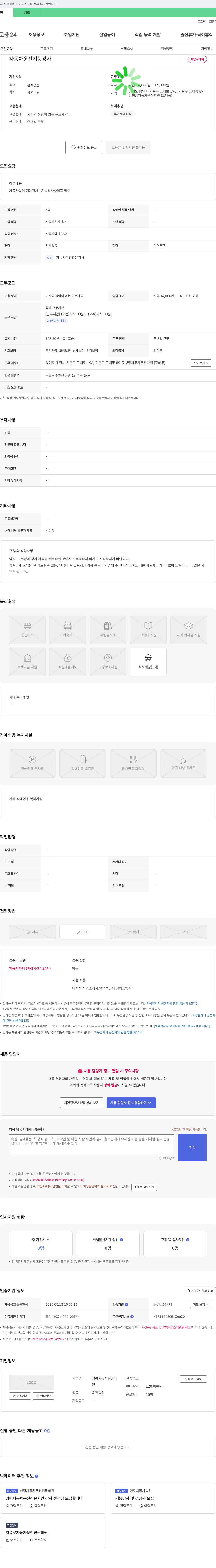Viewport: 216px width, 1568px height.
Task: Jump to the 근무조건 section tab
Action: pos(46,49)
